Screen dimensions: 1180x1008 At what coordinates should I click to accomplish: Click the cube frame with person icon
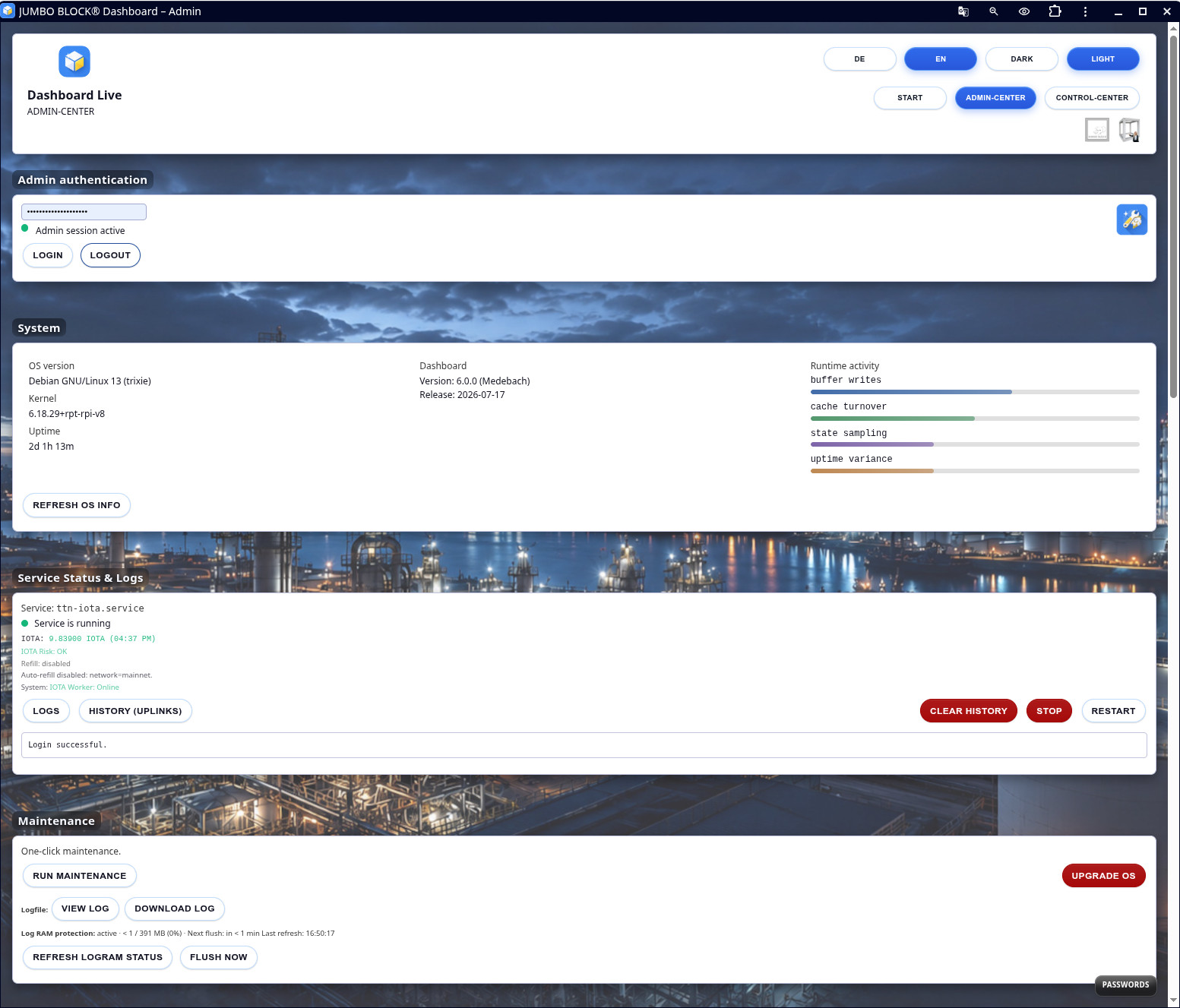click(1129, 130)
